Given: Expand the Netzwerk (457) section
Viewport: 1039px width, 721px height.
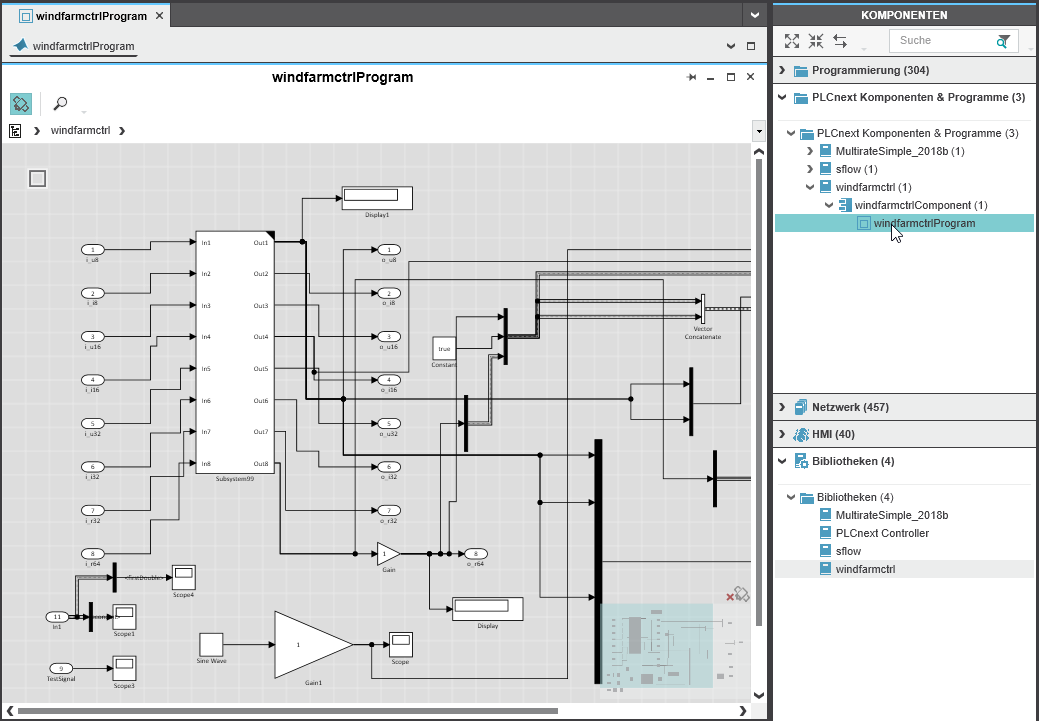Looking at the screenshot, I should (x=782, y=407).
